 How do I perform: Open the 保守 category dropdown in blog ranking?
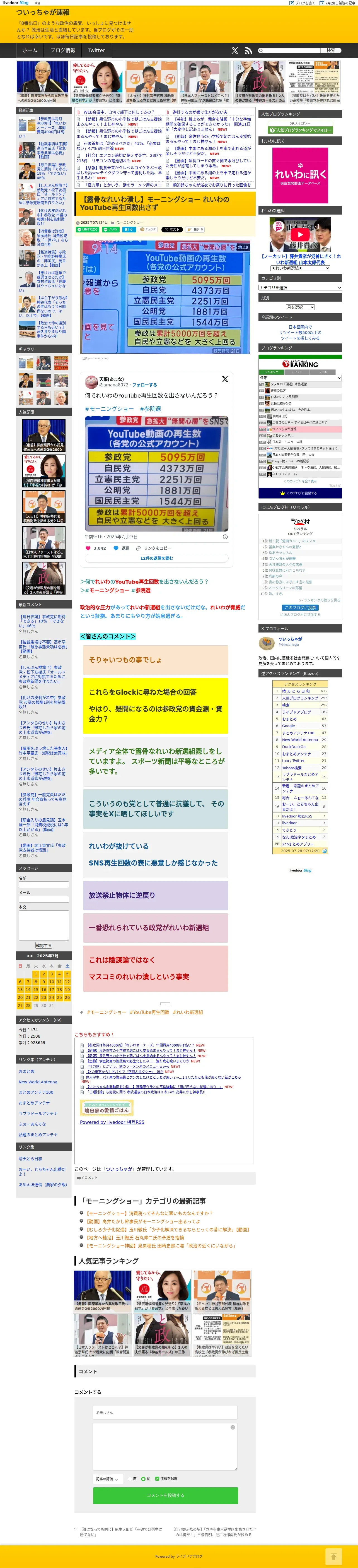300,378
